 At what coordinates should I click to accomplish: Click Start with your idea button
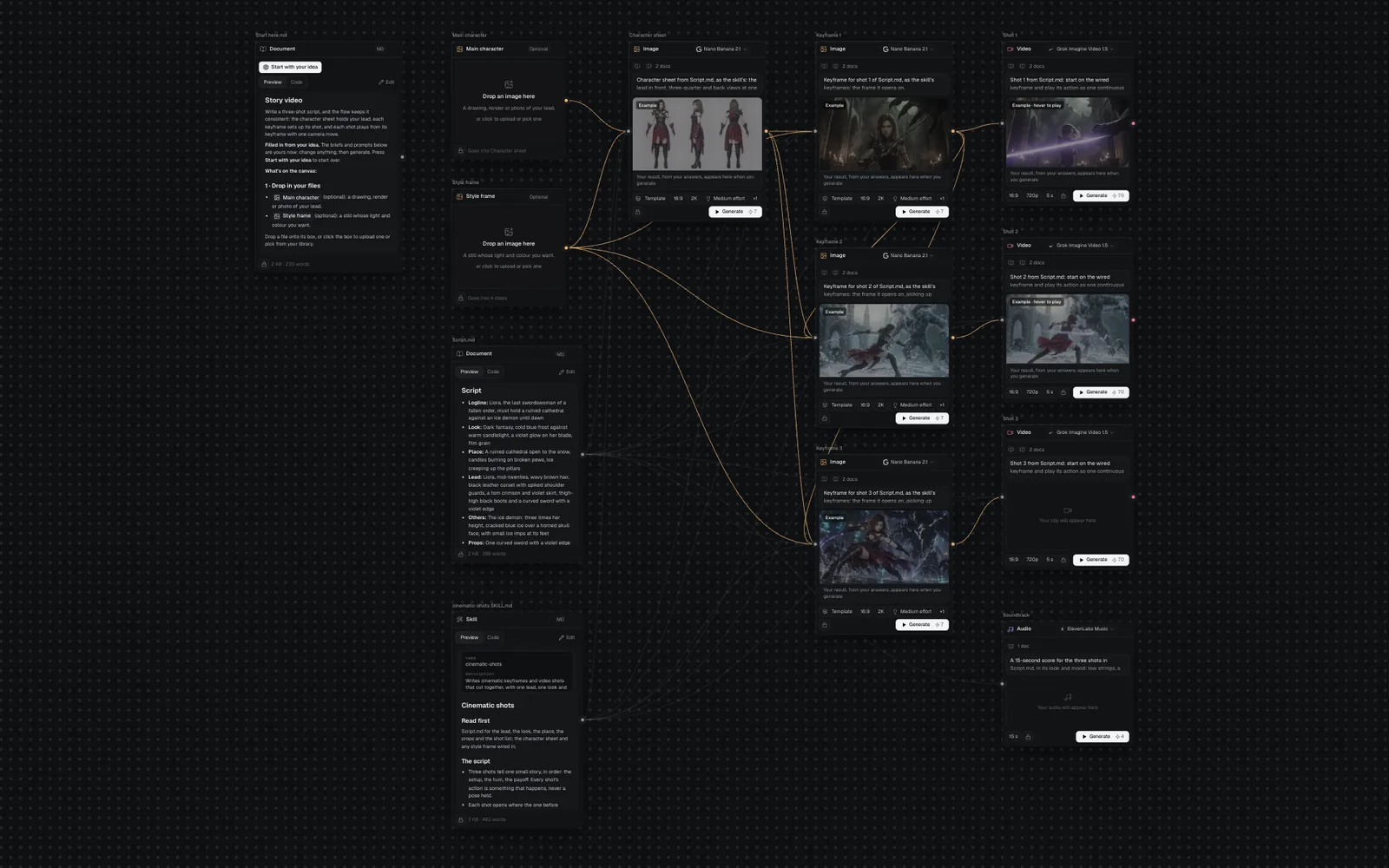(290, 67)
